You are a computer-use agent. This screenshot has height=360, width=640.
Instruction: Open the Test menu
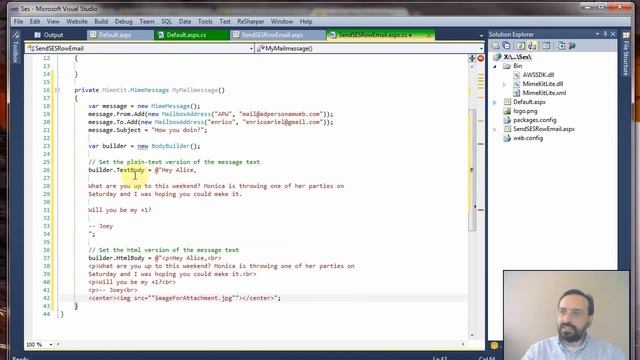pyautogui.click(x=225, y=22)
